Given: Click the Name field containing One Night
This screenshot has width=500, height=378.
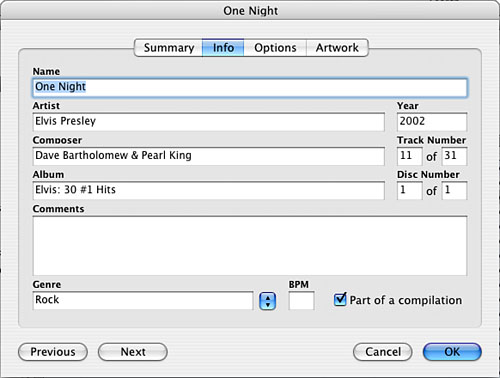Looking at the screenshot, I should tap(250, 88).
